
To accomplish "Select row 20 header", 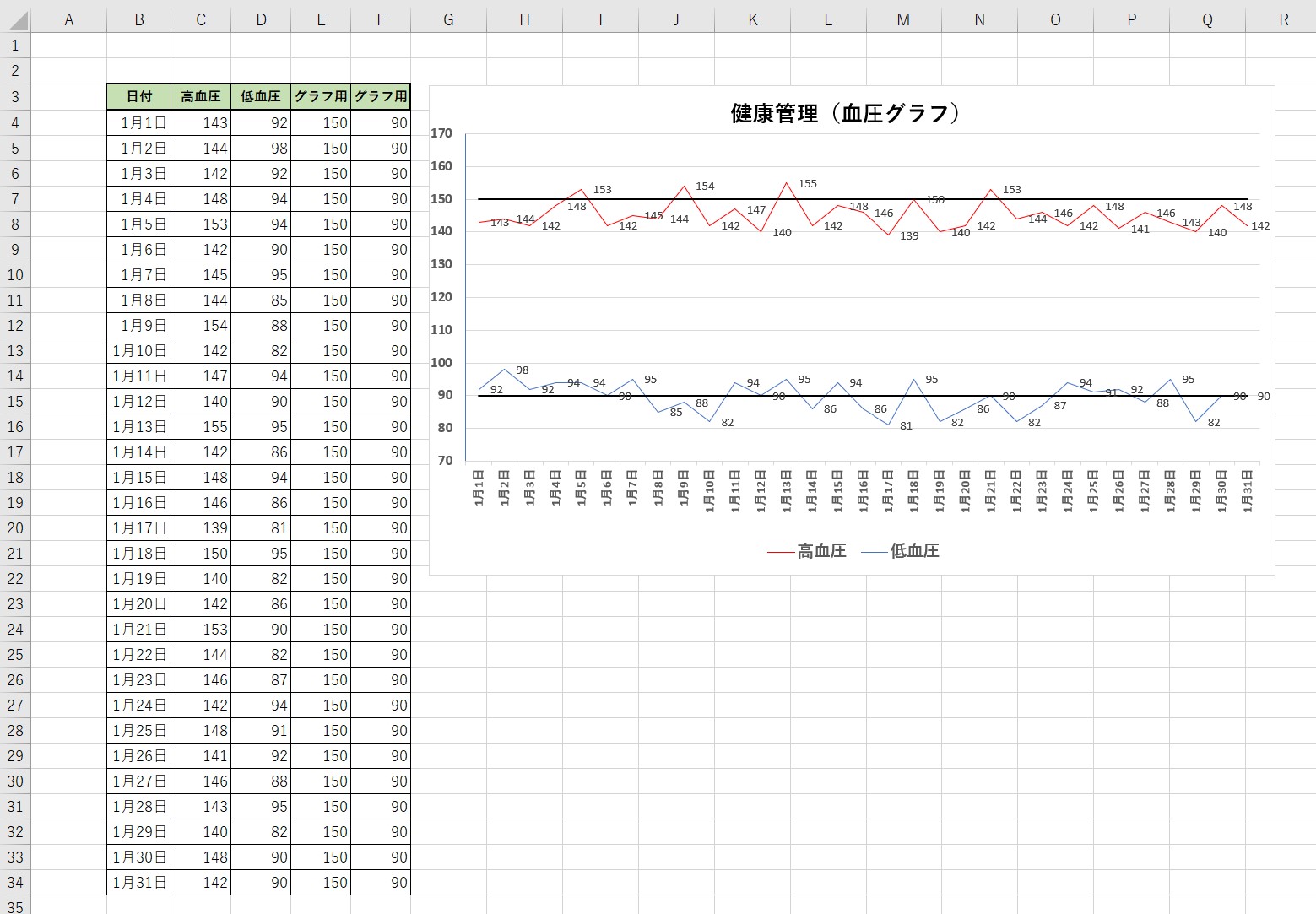I will click(14, 527).
